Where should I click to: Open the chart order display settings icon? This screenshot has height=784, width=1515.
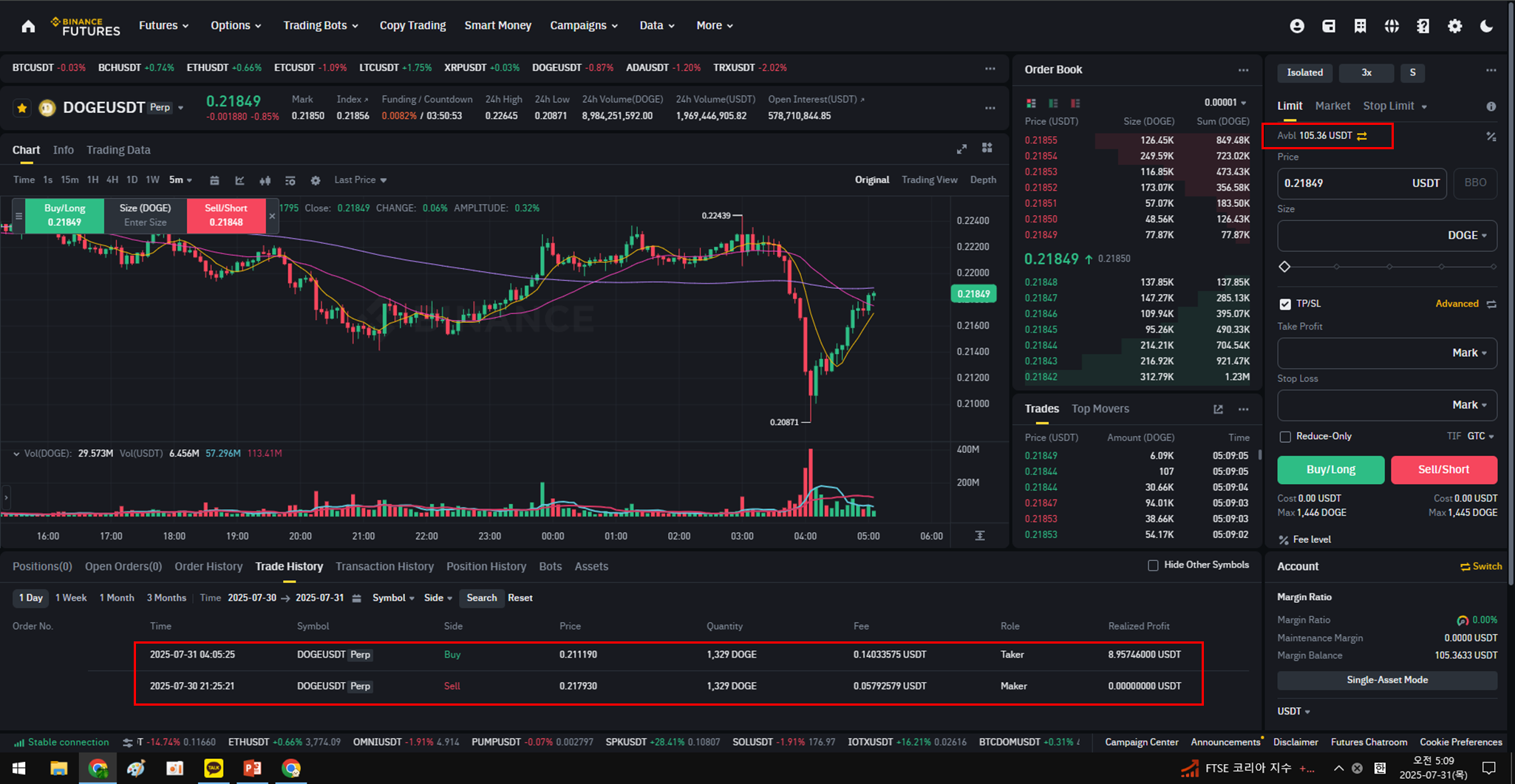click(x=290, y=180)
